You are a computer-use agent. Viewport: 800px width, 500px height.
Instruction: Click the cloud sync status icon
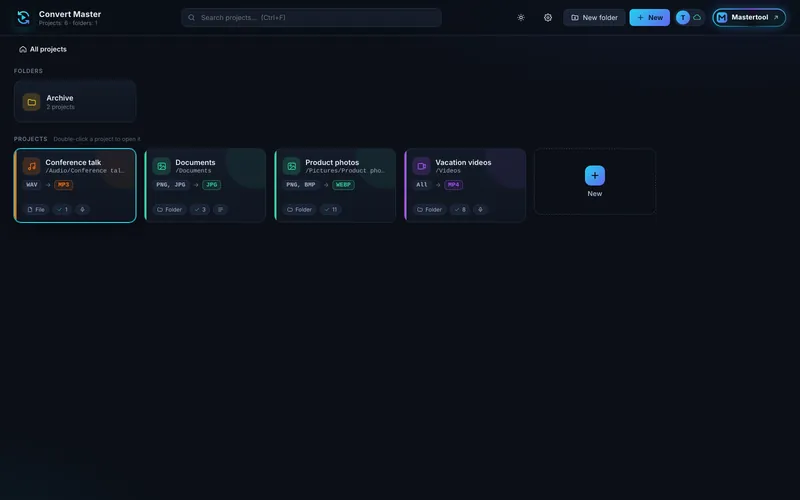pyautogui.click(x=697, y=17)
